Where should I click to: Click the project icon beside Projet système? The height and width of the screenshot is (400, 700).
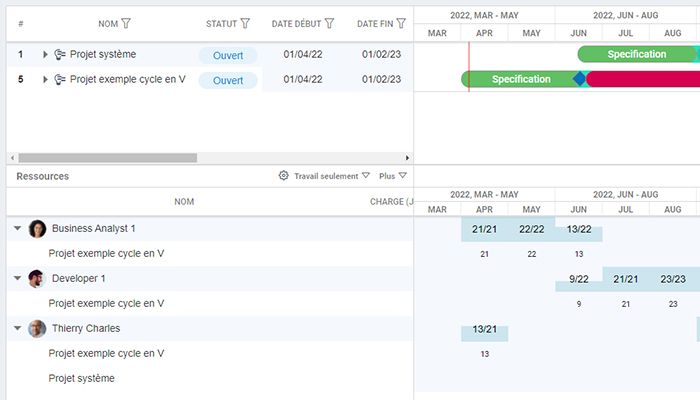click(x=60, y=54)
